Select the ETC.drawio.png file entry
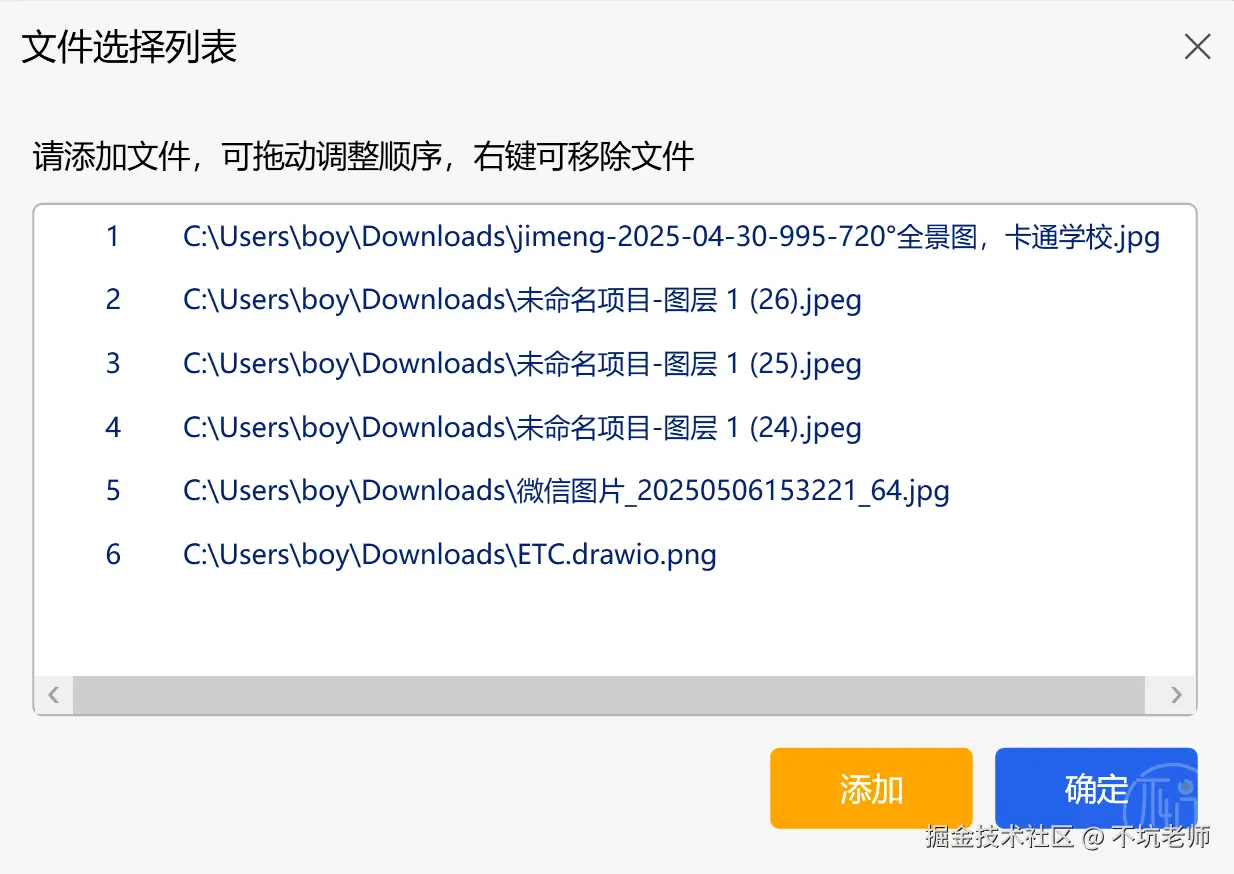Image resolution: width=1234 pixels, height=874 pixels. tap(615, 554)
